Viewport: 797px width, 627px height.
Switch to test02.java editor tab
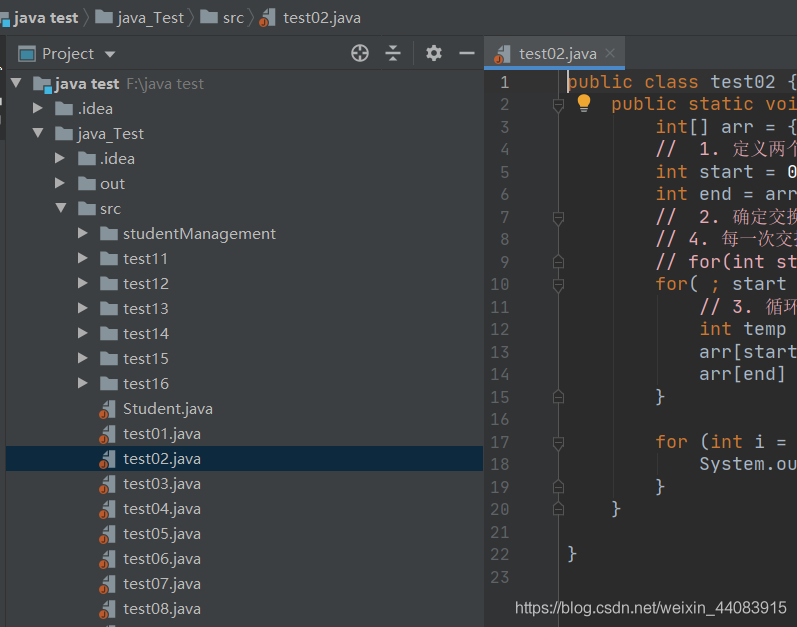coord(555,53)
